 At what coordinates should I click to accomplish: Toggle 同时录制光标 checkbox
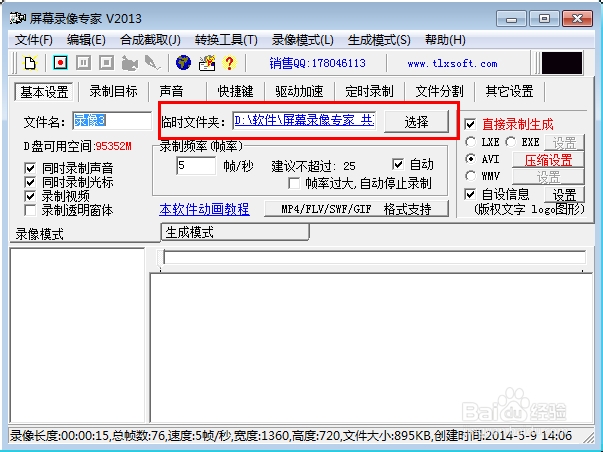pos(30,182)
